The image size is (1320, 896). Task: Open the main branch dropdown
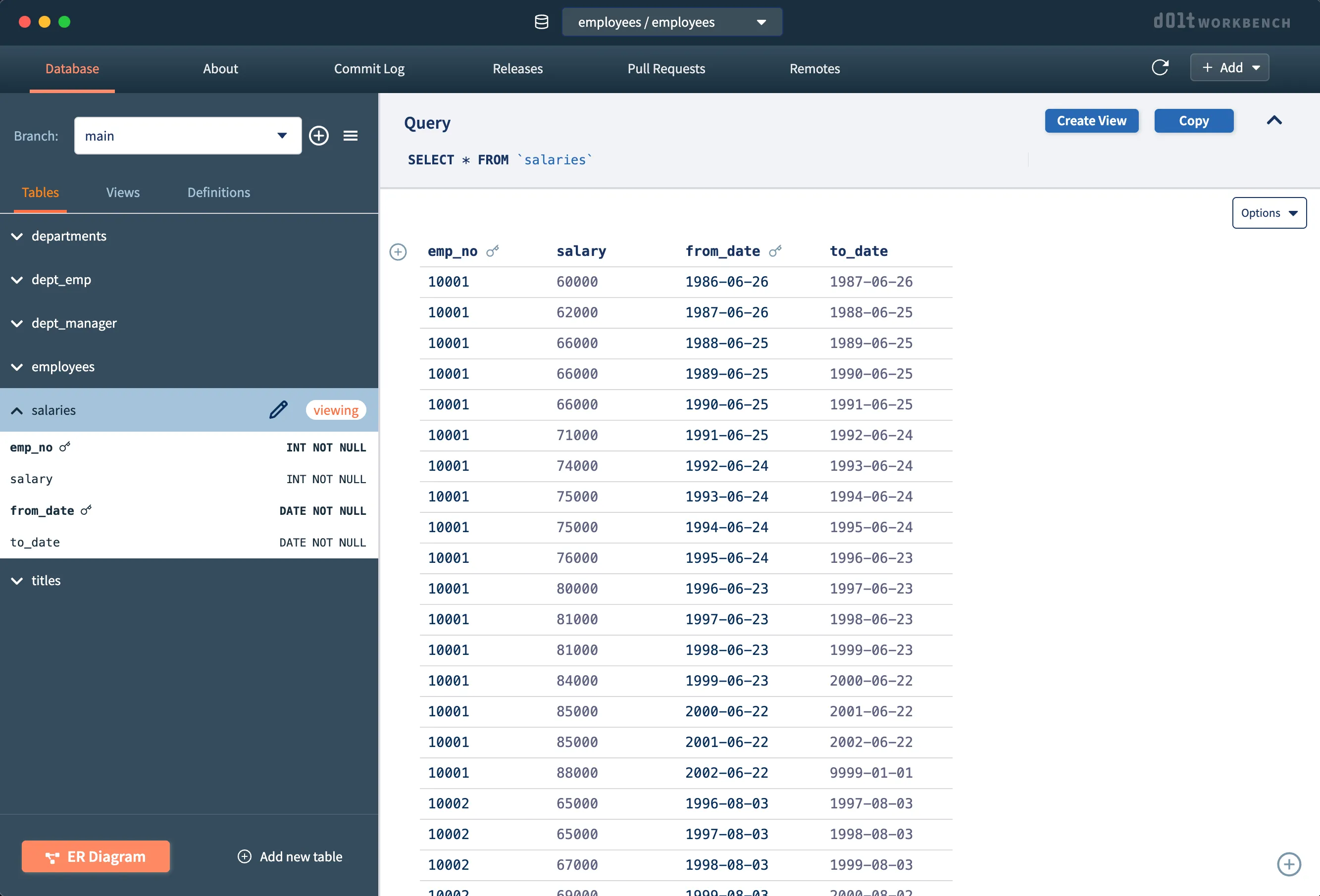coord(188,136)
